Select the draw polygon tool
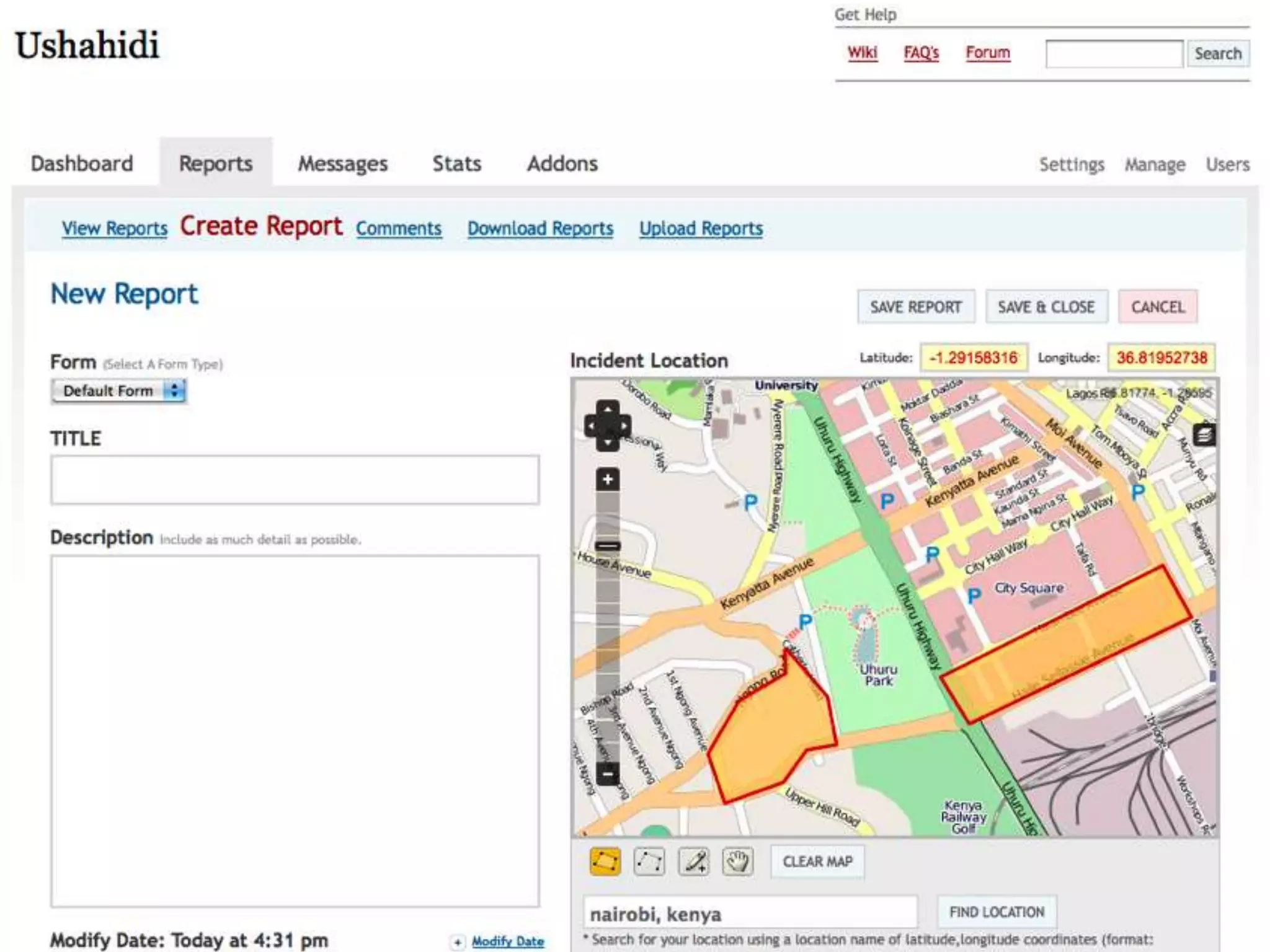This screenshot has width=1270, height=952. (x=605, y=862)
